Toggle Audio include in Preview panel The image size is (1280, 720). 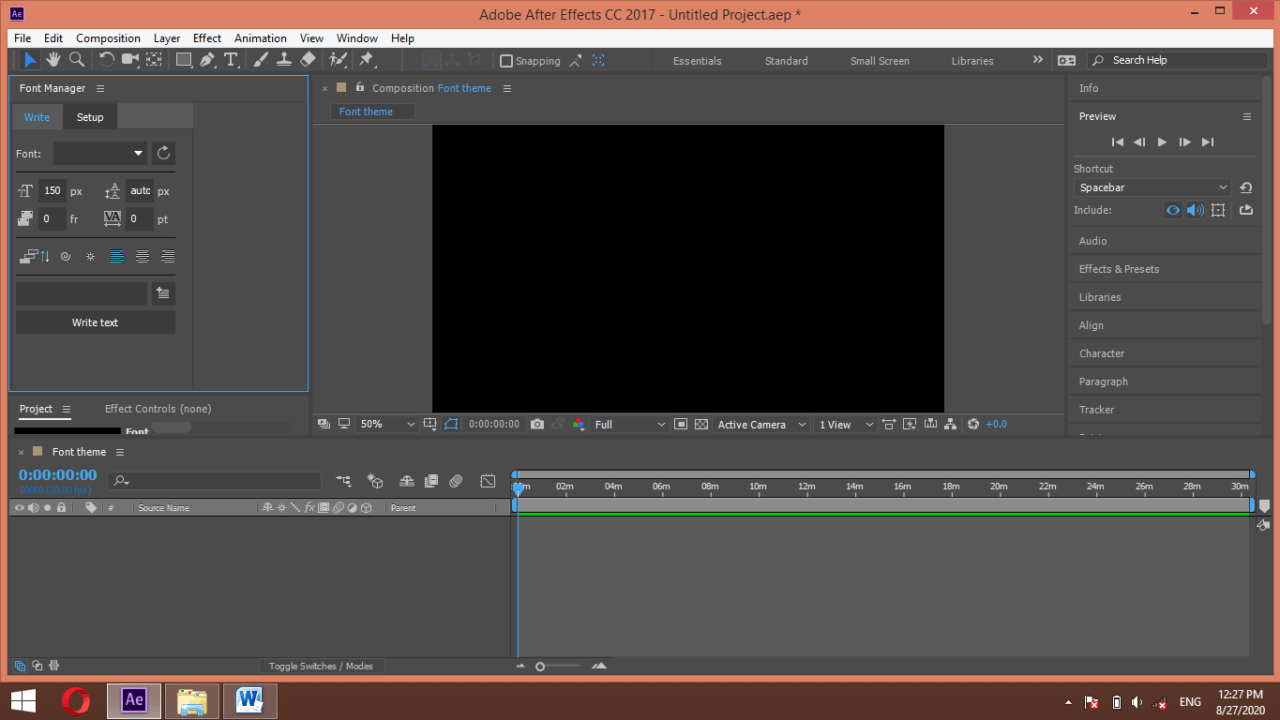tap(1196, 210)
